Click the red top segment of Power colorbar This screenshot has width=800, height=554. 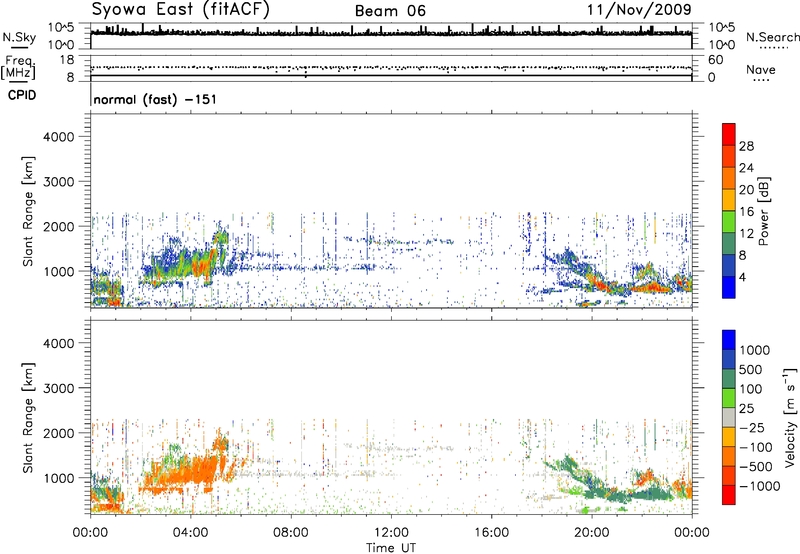[x=729, y=135]
